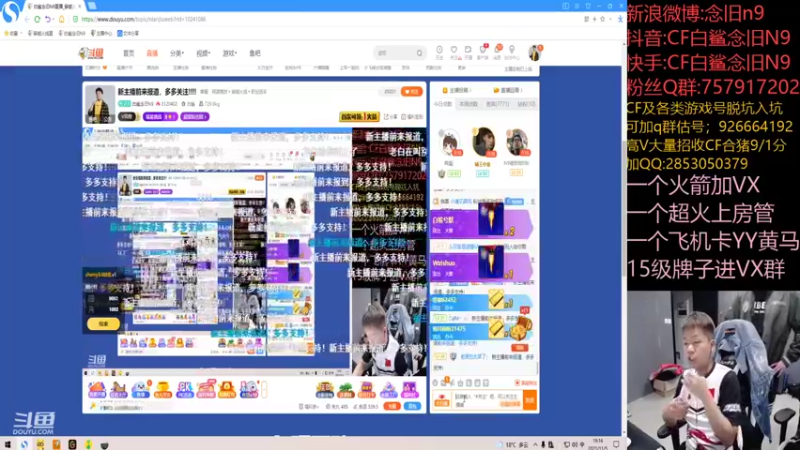Click the third ranked fan avatar
The image size is (800, 450).
point(517,142)
